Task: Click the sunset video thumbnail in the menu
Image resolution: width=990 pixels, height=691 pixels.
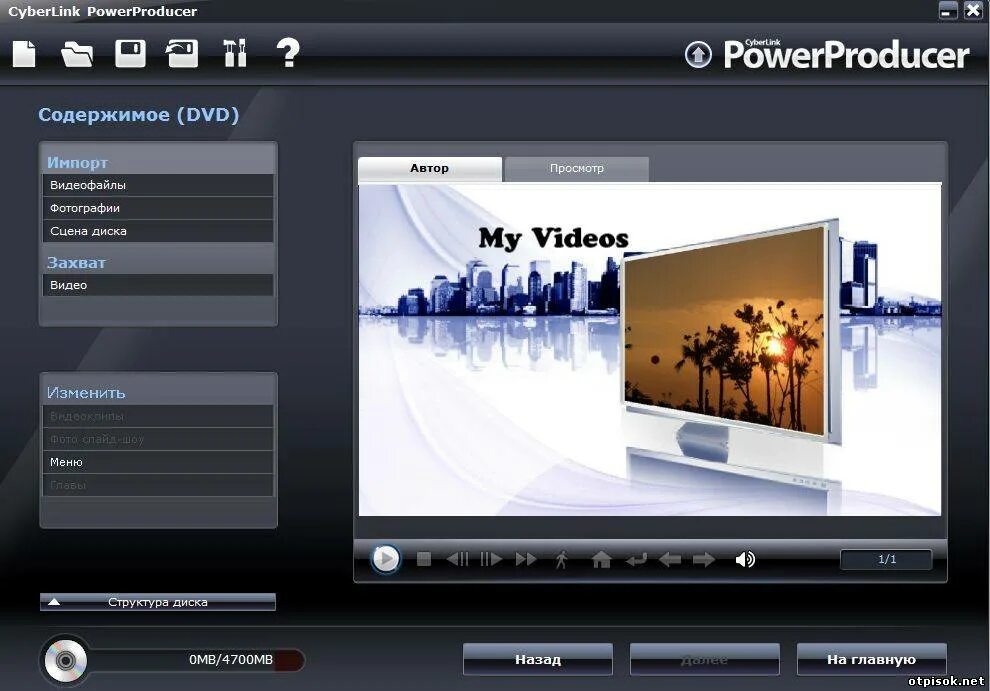Action: click(724, 329)
